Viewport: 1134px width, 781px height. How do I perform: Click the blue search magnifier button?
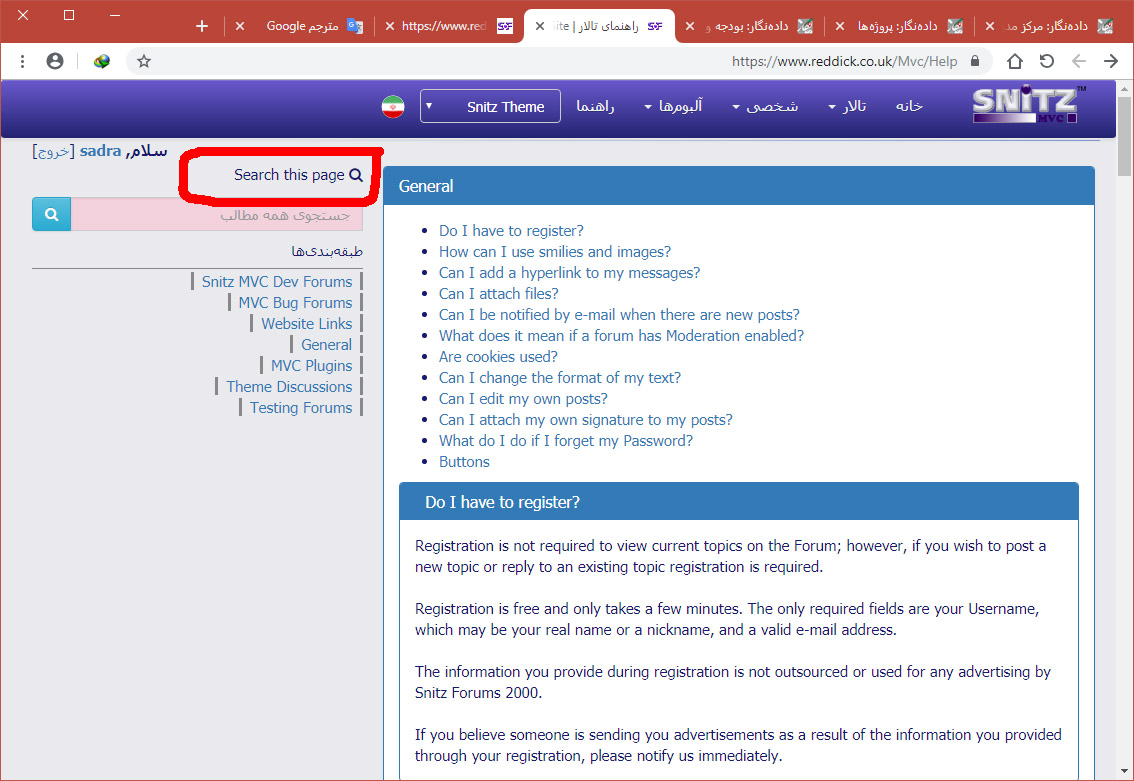coord(51,214)
